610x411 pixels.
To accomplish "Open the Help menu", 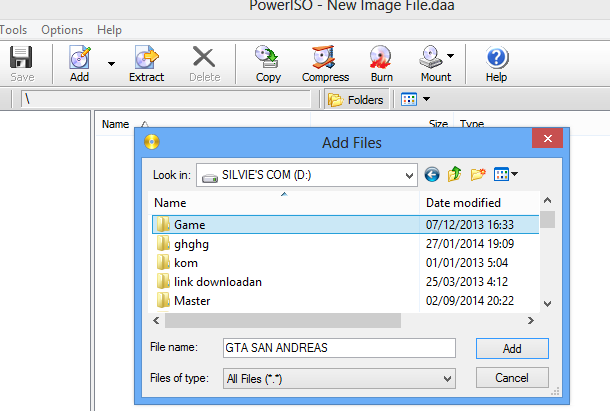I will (x=109, y=30).
